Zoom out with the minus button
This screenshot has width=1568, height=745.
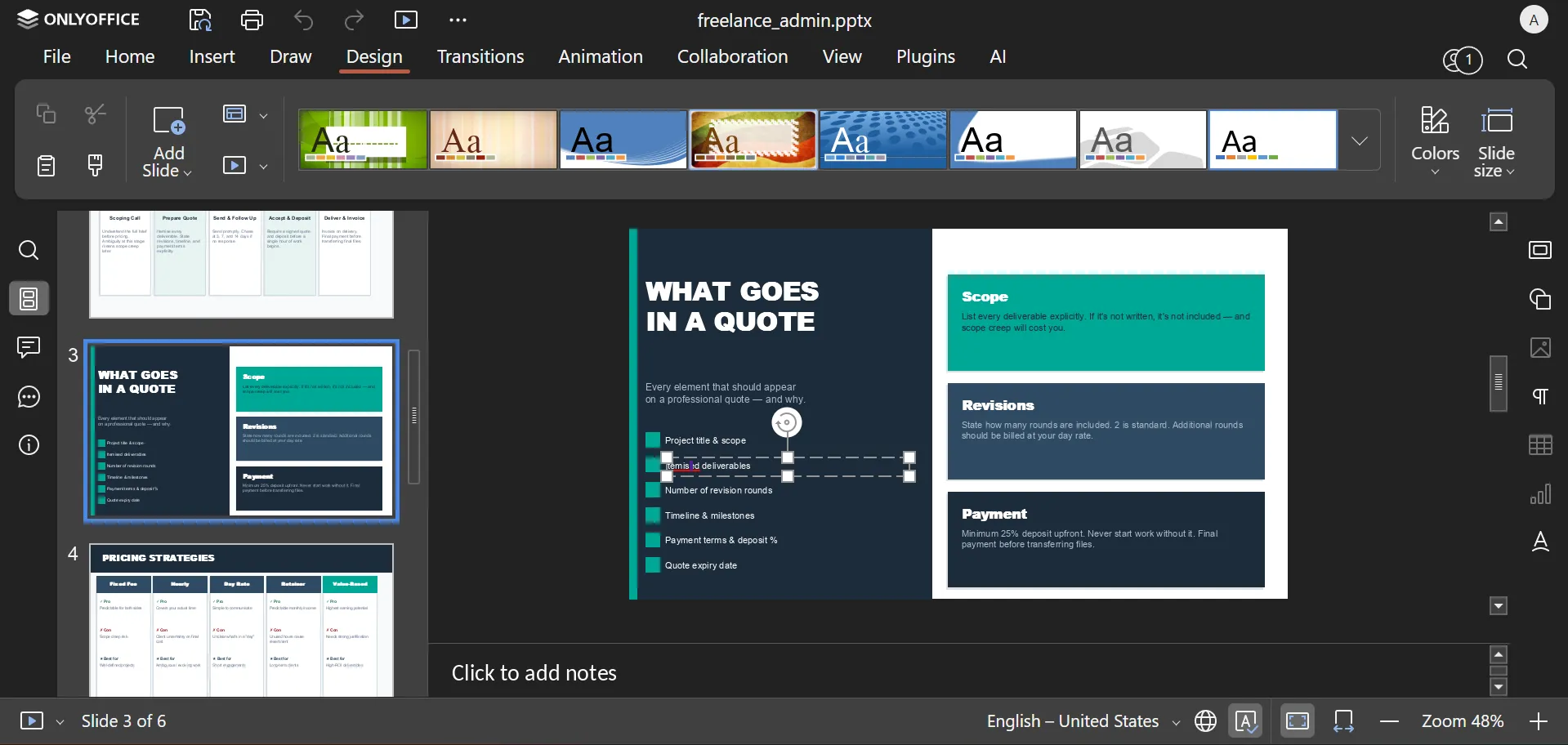[1389, 721]
